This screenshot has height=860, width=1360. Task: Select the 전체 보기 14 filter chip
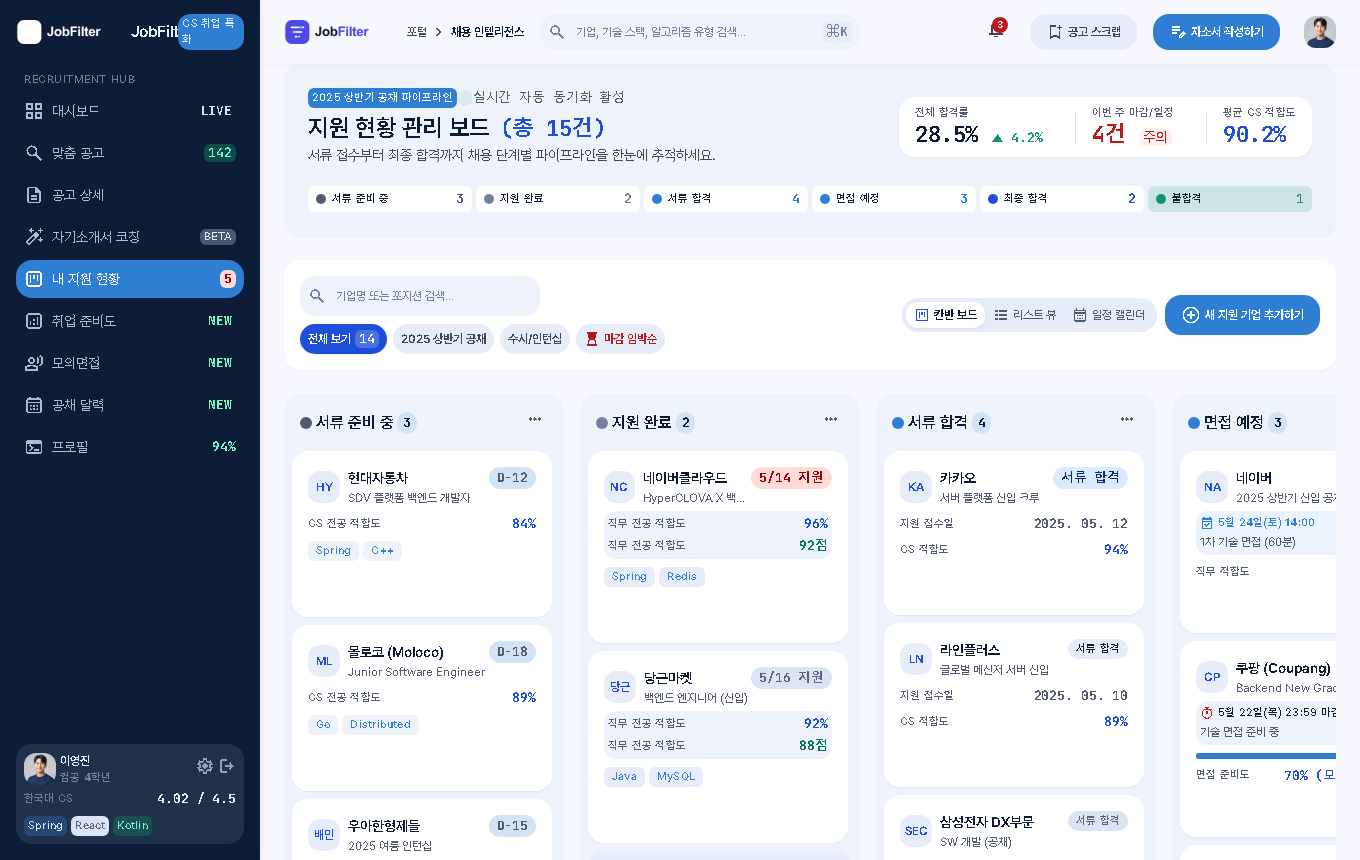coord(343,339)
